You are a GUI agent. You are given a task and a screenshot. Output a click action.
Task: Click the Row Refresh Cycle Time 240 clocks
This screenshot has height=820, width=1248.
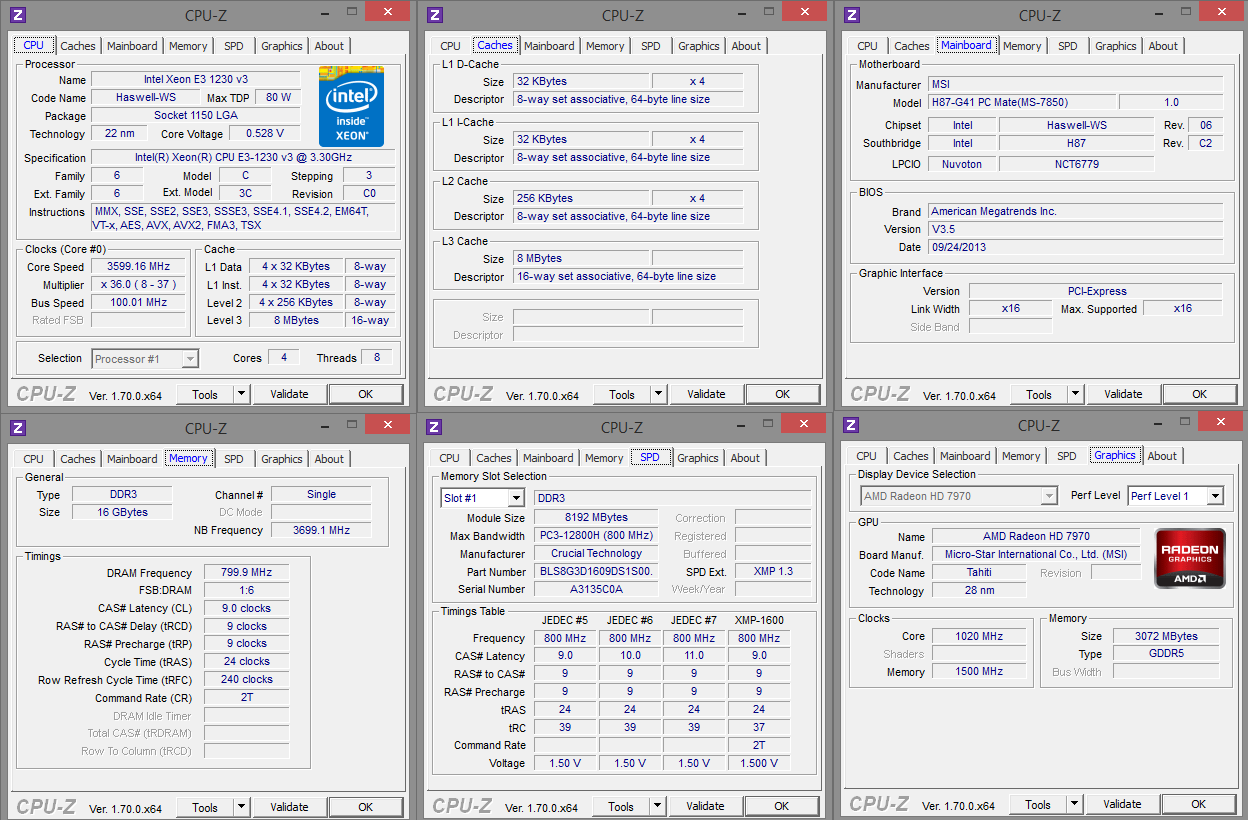click(246, 680)
